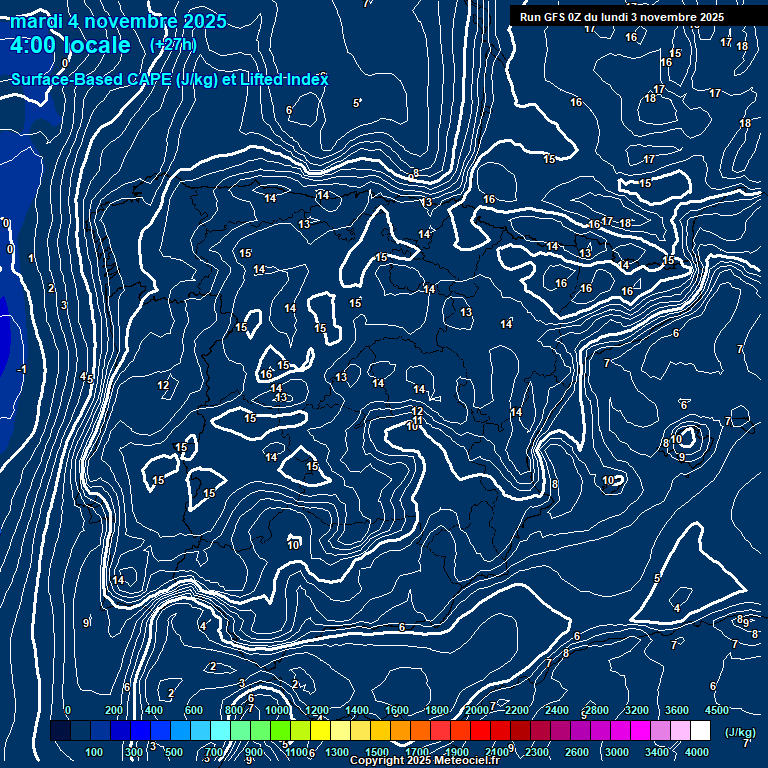The image size is (768, 768).
Task: Click the '-1' lifted index value on map
Action: pos(22,369)
